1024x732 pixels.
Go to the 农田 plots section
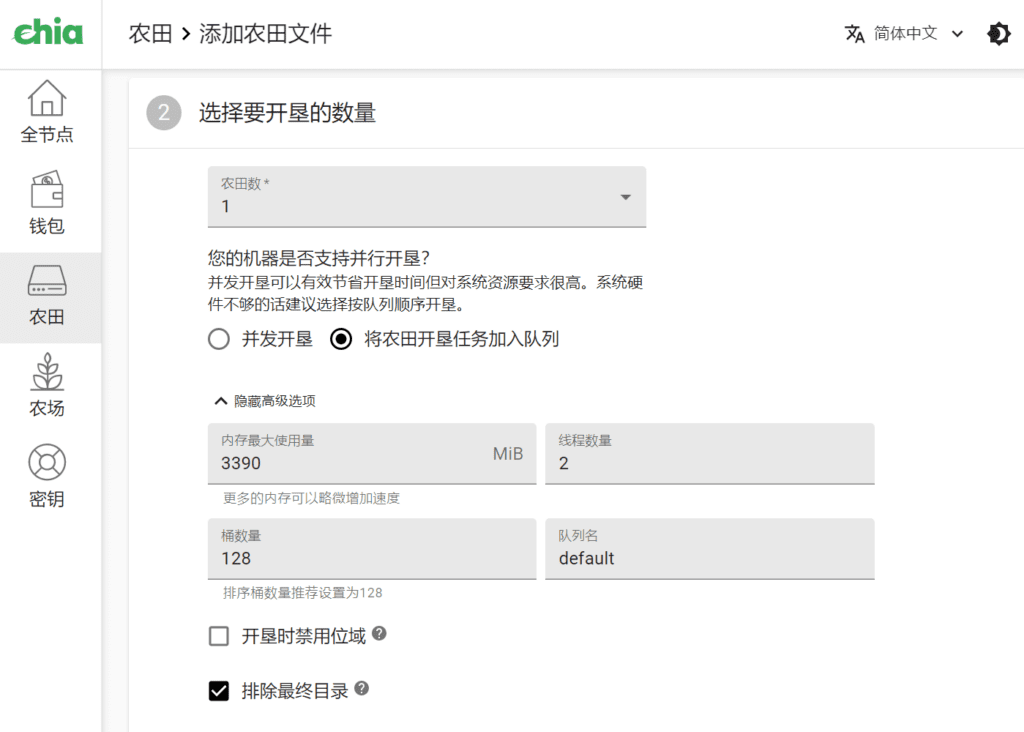pos(47,296)
